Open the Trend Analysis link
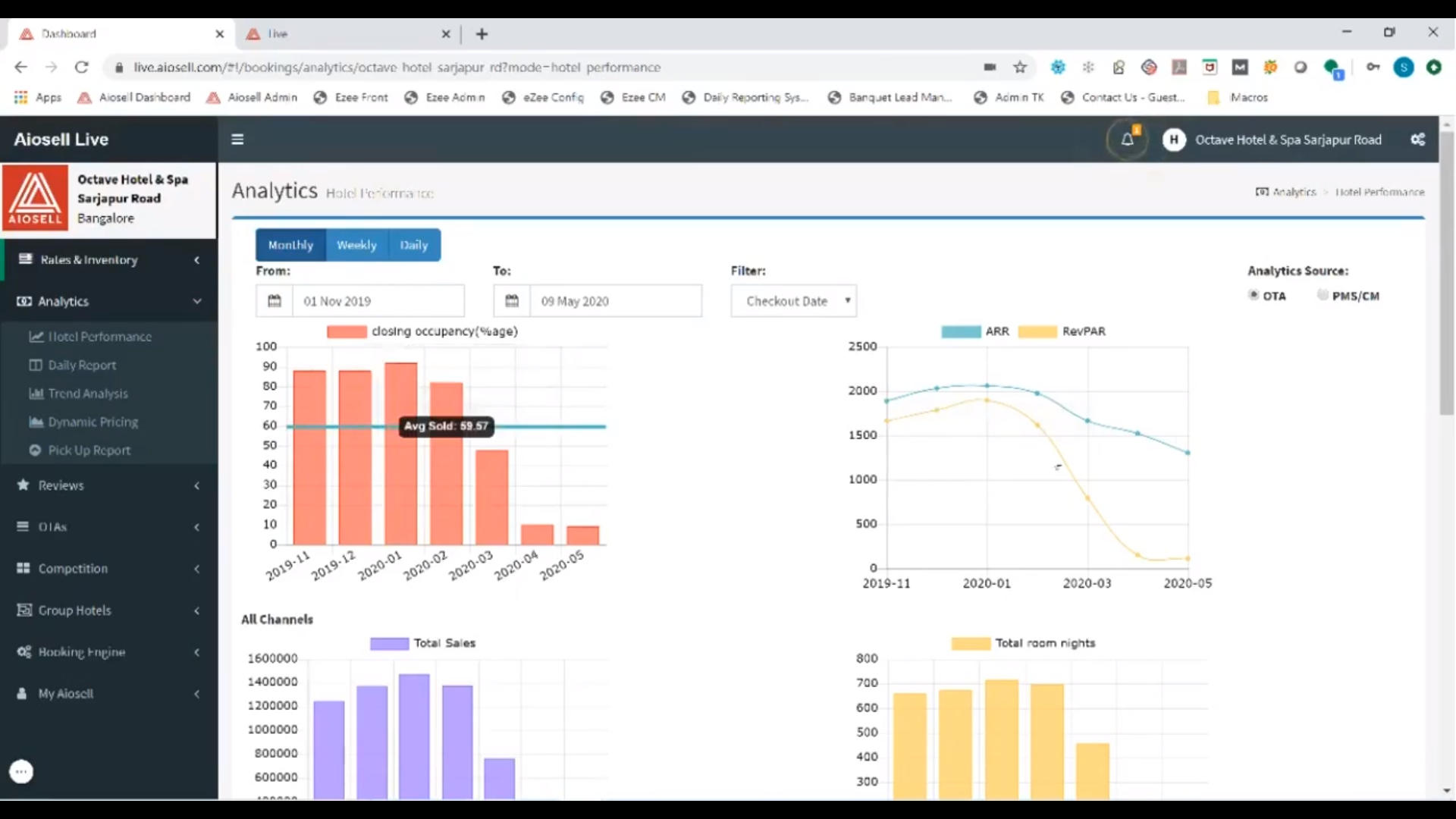 (88, 394)
